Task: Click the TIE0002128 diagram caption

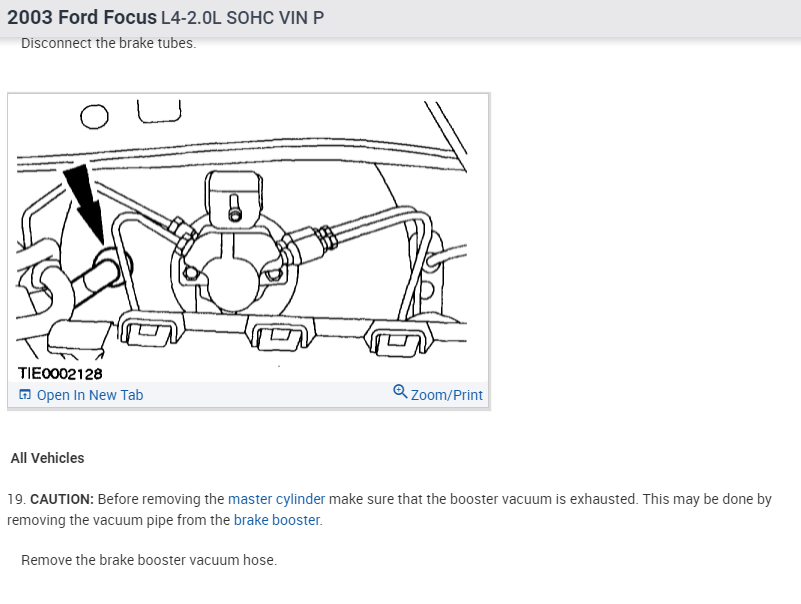Action: click(x=60, y=373)
